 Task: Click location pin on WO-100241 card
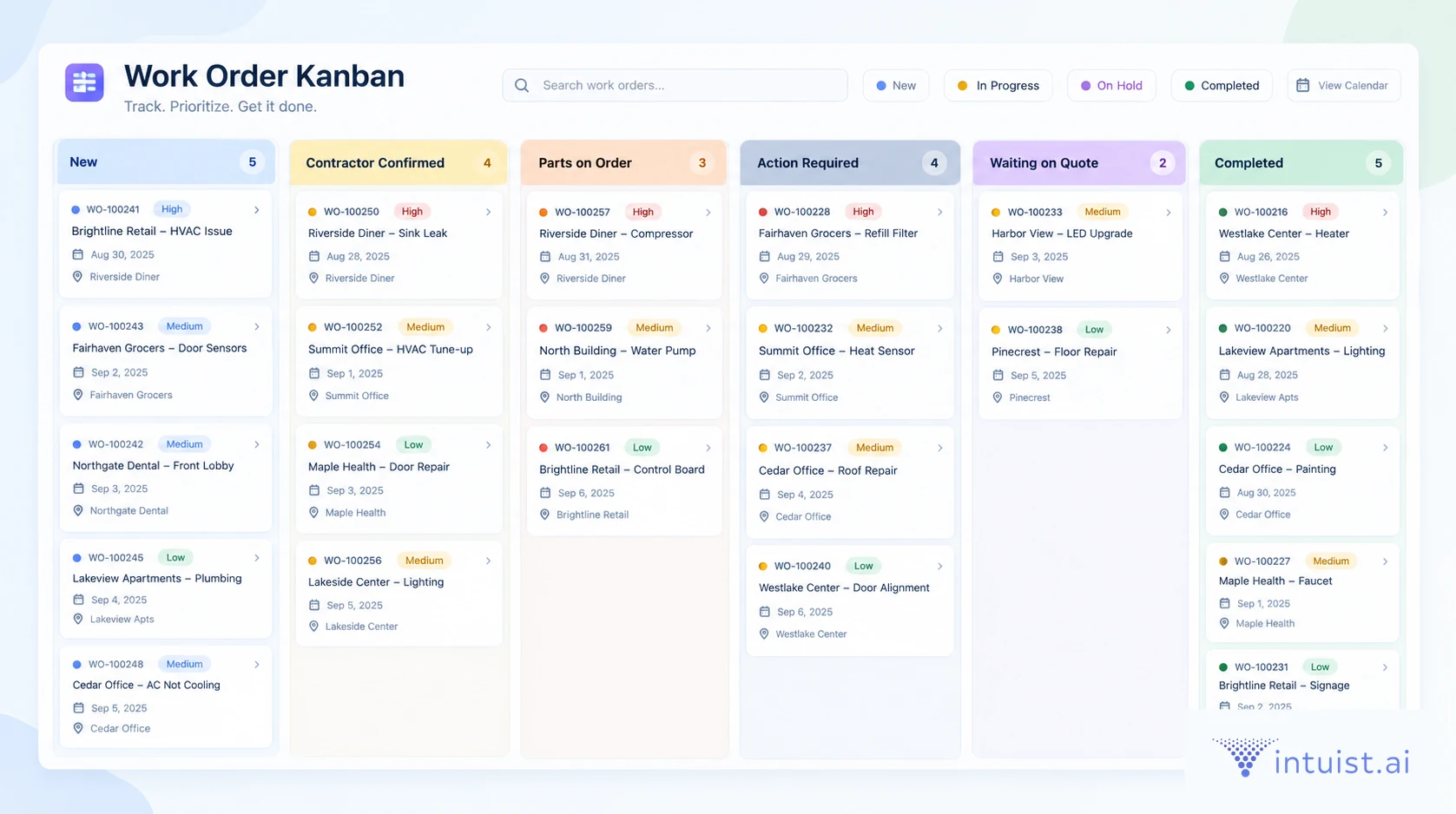(78, 277)
